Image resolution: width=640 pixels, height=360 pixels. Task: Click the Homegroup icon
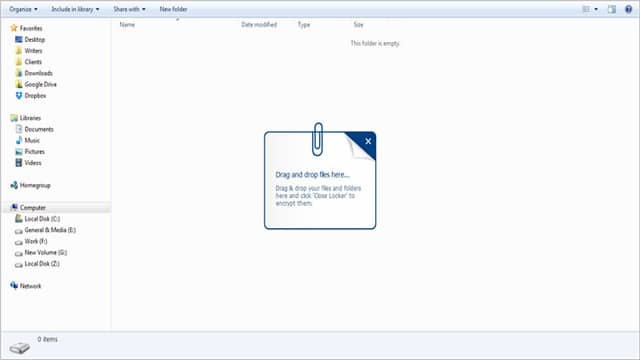pyautogui.click(x=14, y=185)
